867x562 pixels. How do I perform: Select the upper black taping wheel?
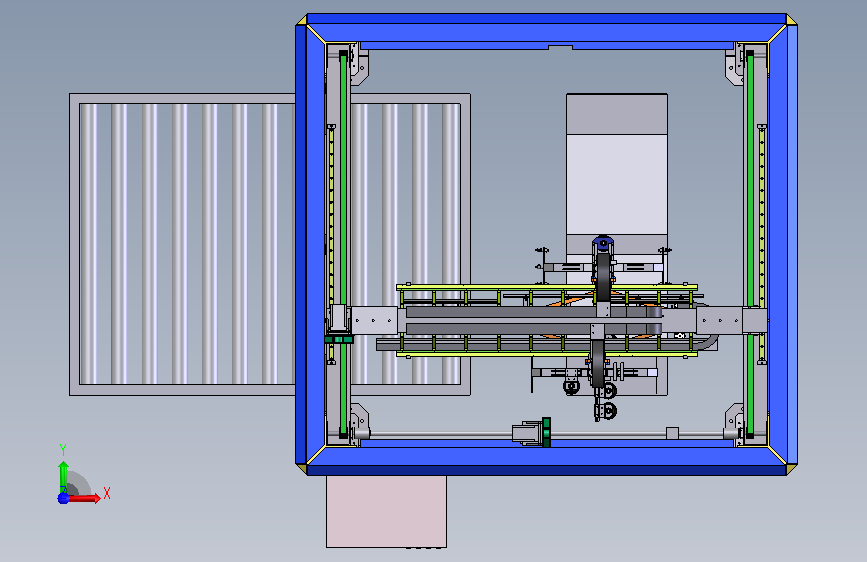click(x=603, y=275)
